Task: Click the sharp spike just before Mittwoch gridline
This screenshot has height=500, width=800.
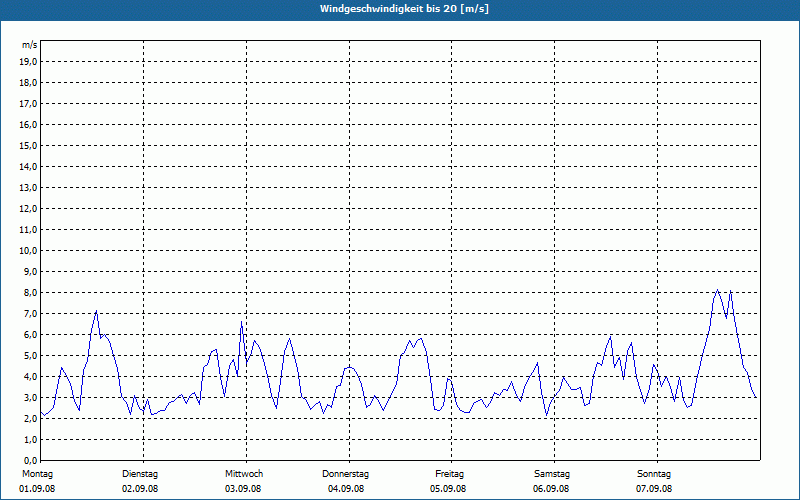Action: pyautogui.click(x=241, y=322)
